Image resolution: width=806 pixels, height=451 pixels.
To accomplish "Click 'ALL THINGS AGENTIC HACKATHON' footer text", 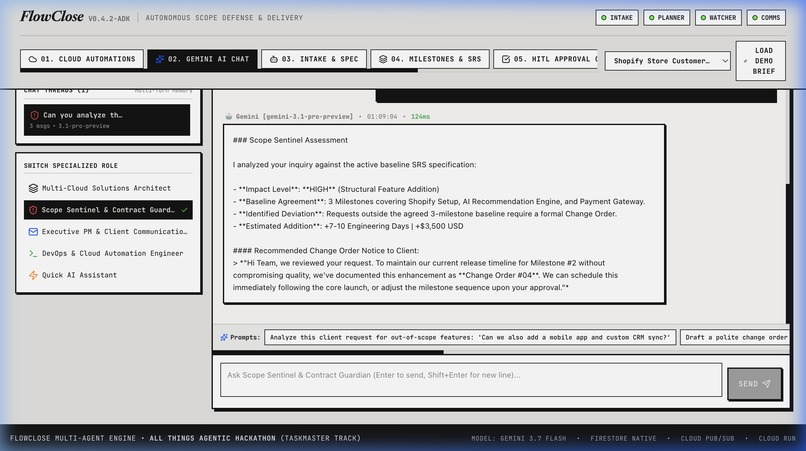I will [212, 439].
